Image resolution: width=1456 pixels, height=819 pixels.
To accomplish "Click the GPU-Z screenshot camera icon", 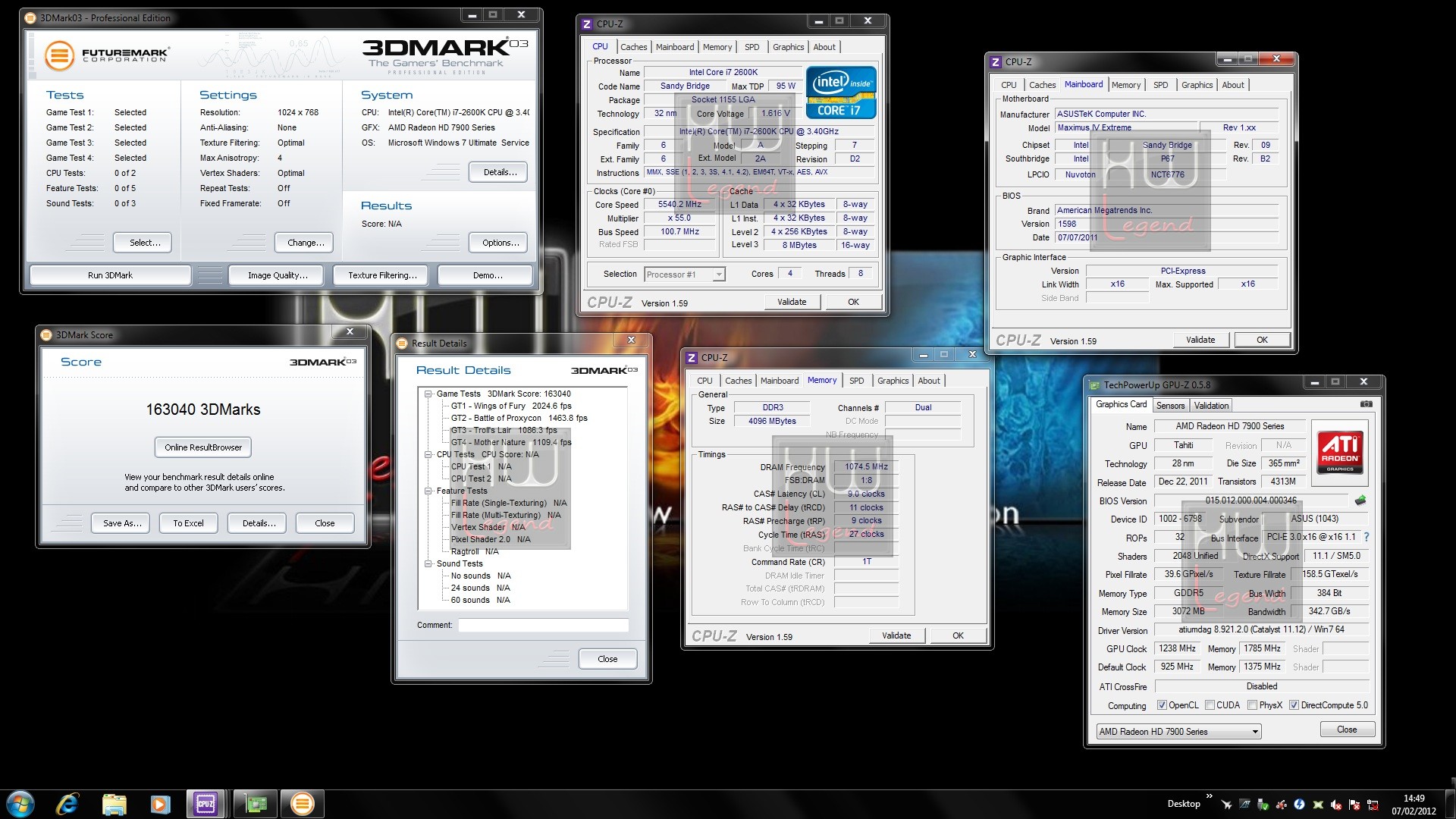I will pyautogui.click(x=1366, y=404).
